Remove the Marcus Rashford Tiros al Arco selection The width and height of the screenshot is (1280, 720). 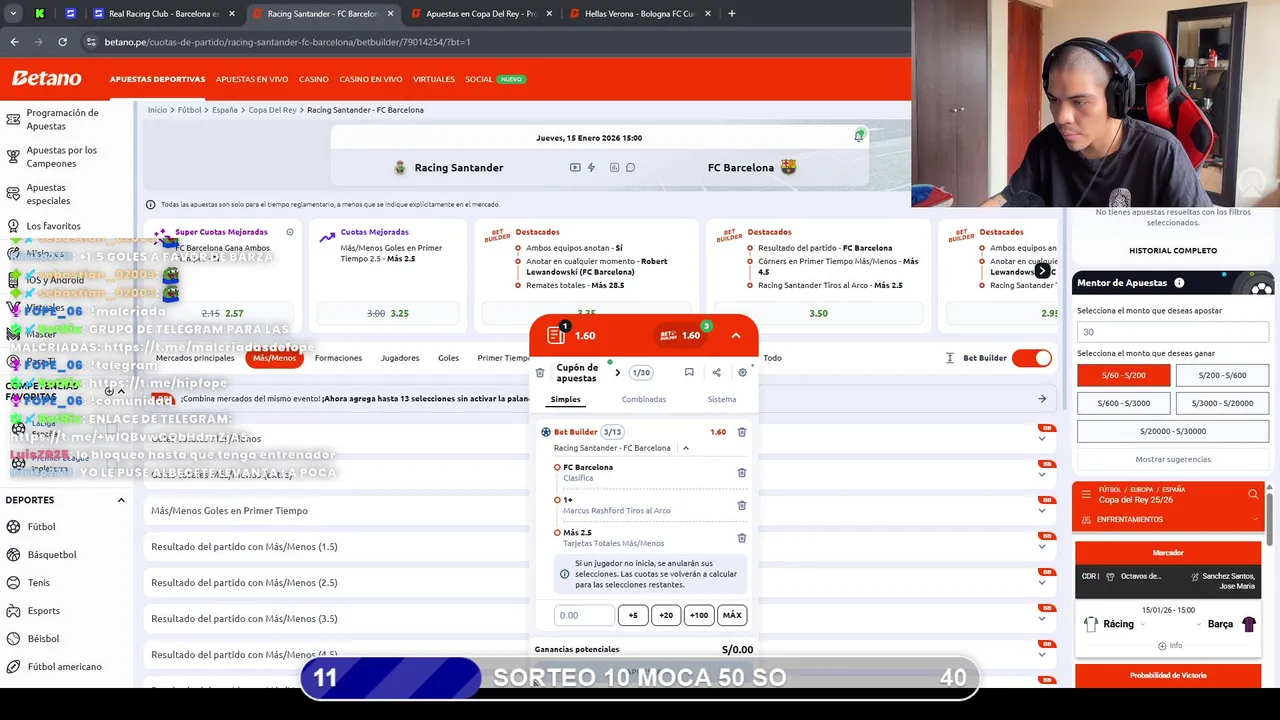coord(741,505)
